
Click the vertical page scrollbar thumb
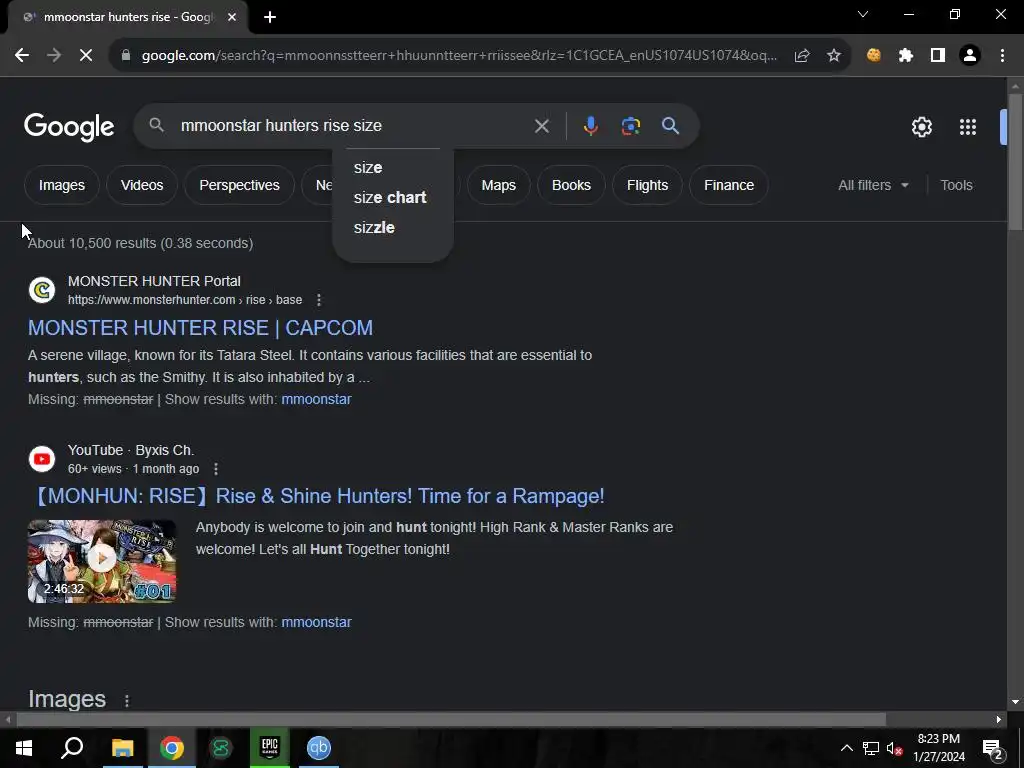point(1014,161)
